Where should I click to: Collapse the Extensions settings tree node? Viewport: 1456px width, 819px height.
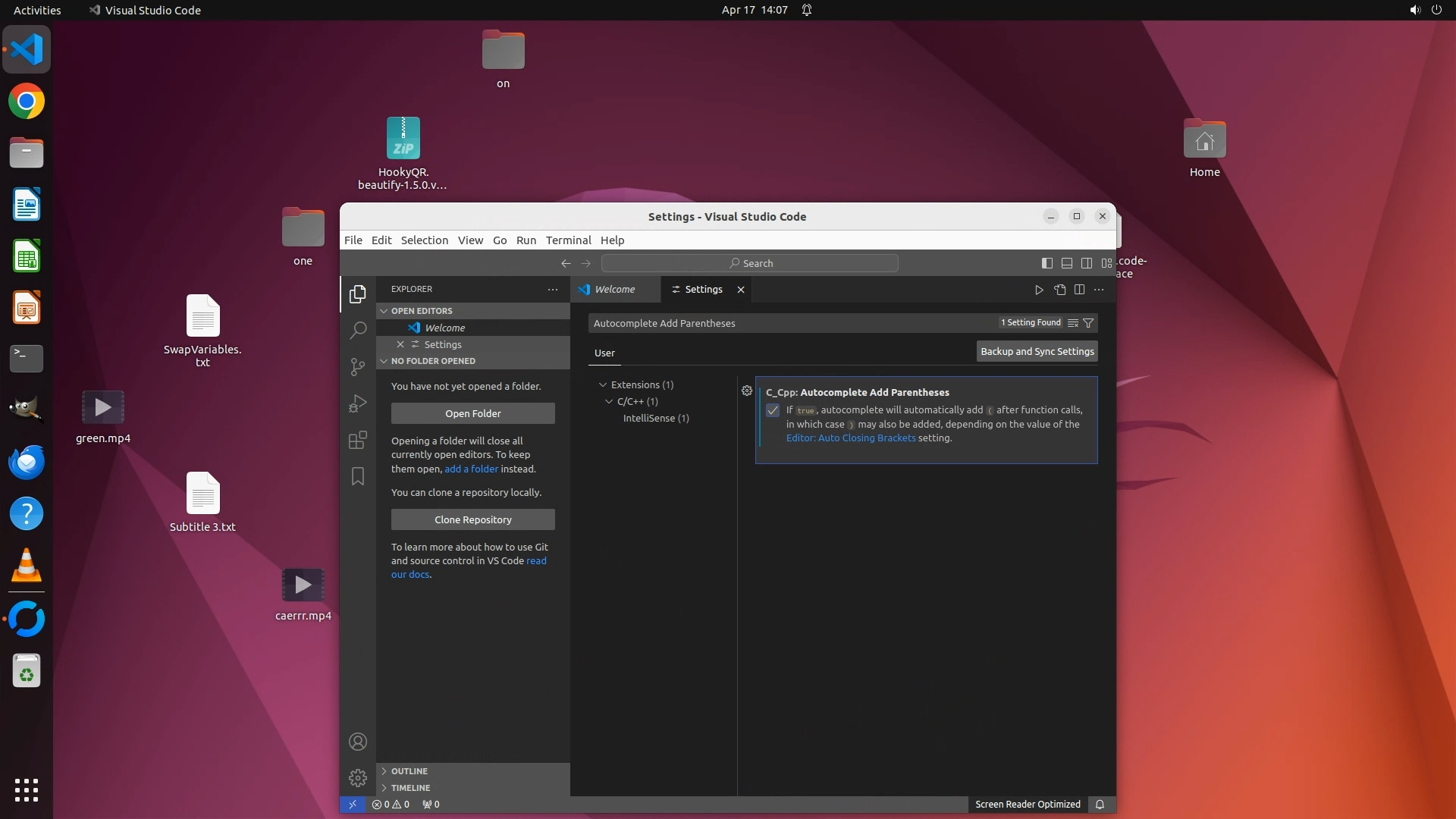603,385
